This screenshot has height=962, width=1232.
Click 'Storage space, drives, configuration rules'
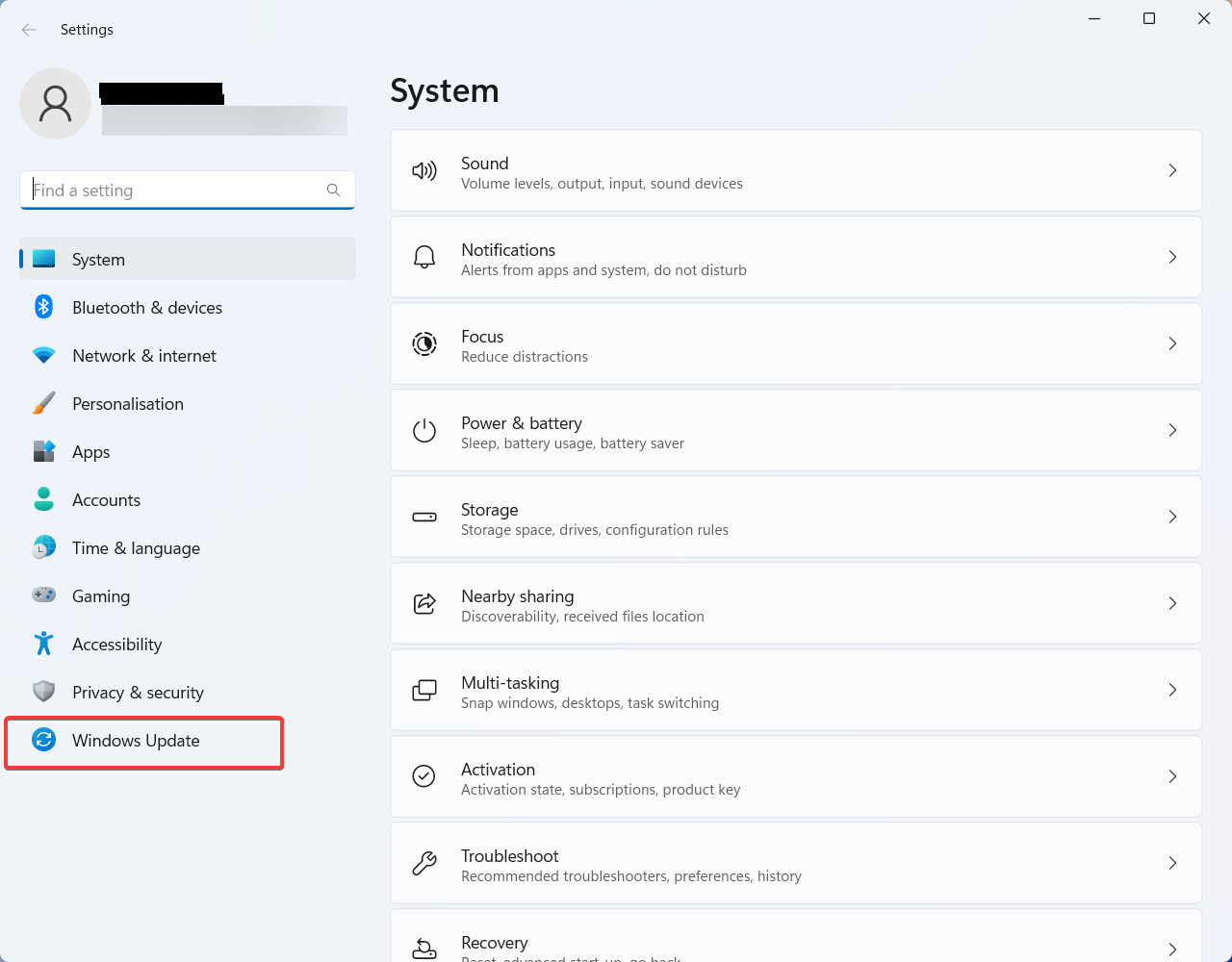pos(595,530)
